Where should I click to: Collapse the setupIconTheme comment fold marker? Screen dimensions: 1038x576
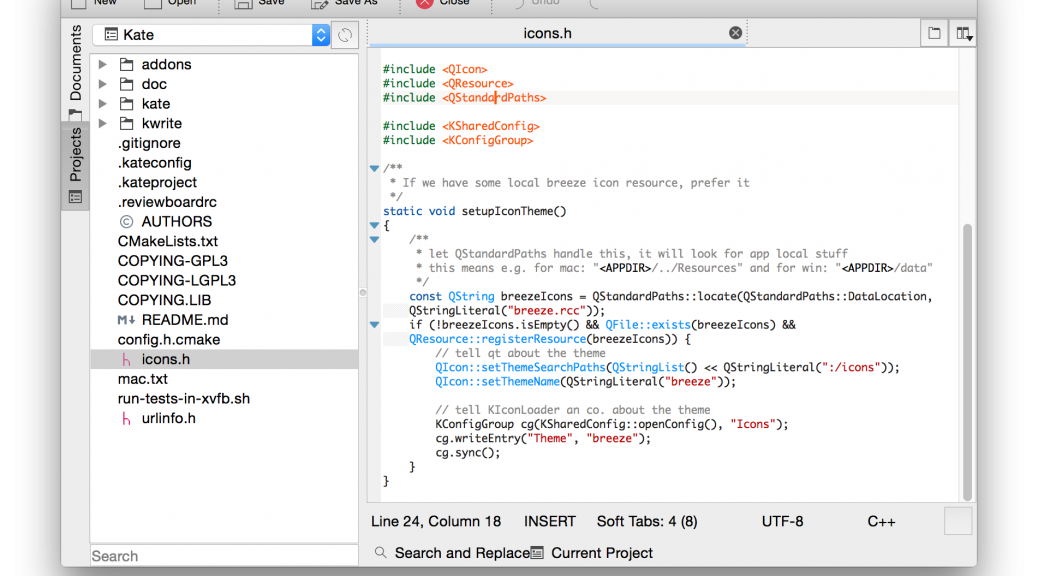click(374, 168)
